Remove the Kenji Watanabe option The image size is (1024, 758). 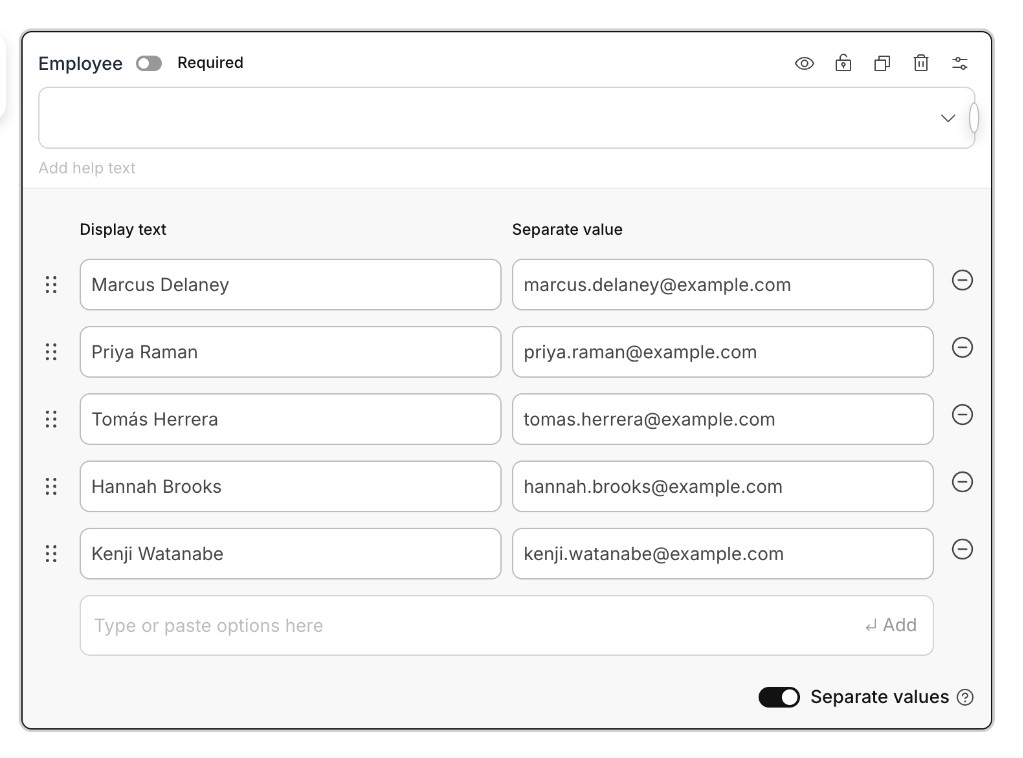(x=962, y=550)
